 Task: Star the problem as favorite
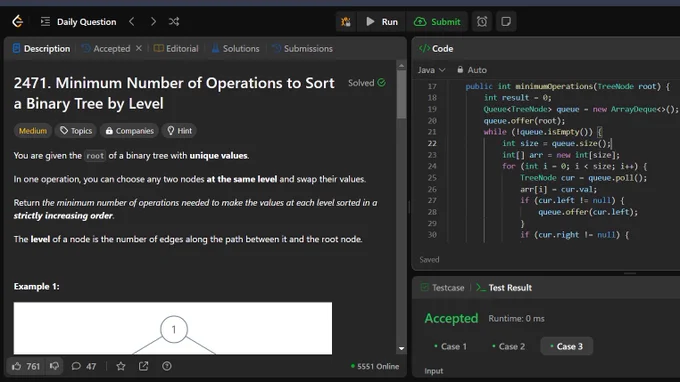(x=121, y=366)
